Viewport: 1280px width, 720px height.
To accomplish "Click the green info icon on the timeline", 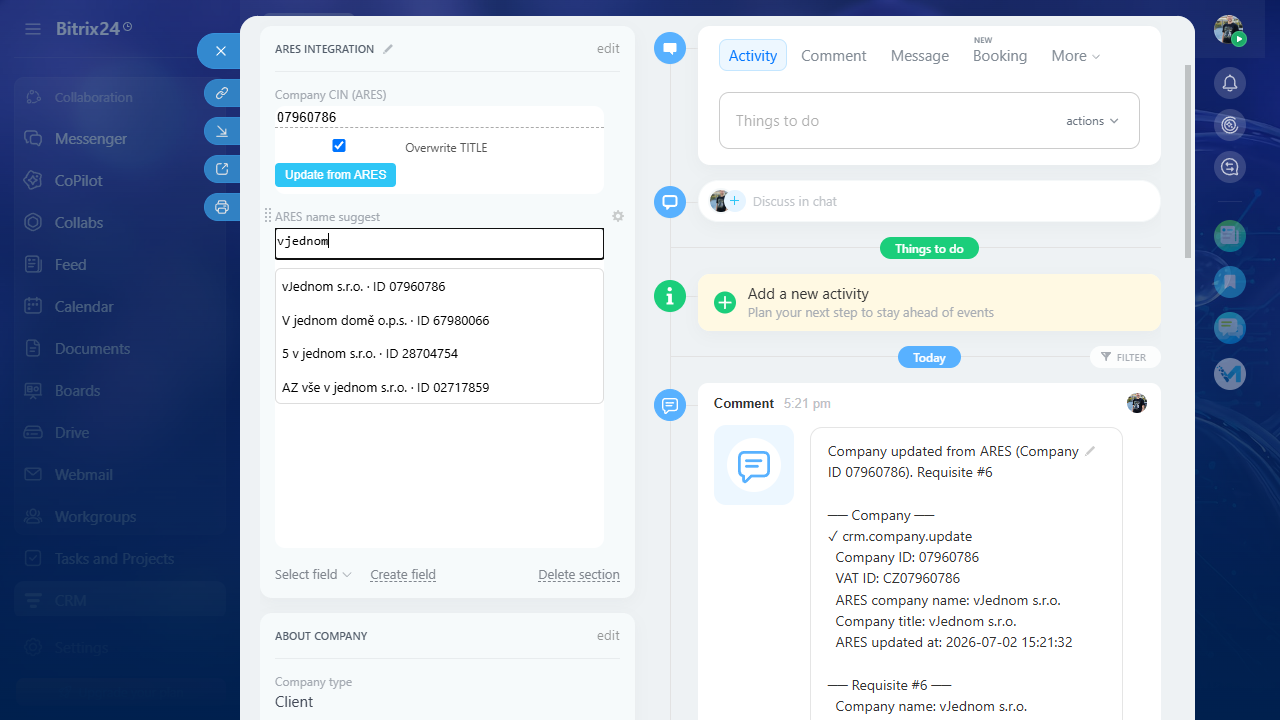I will coord(670,296).
